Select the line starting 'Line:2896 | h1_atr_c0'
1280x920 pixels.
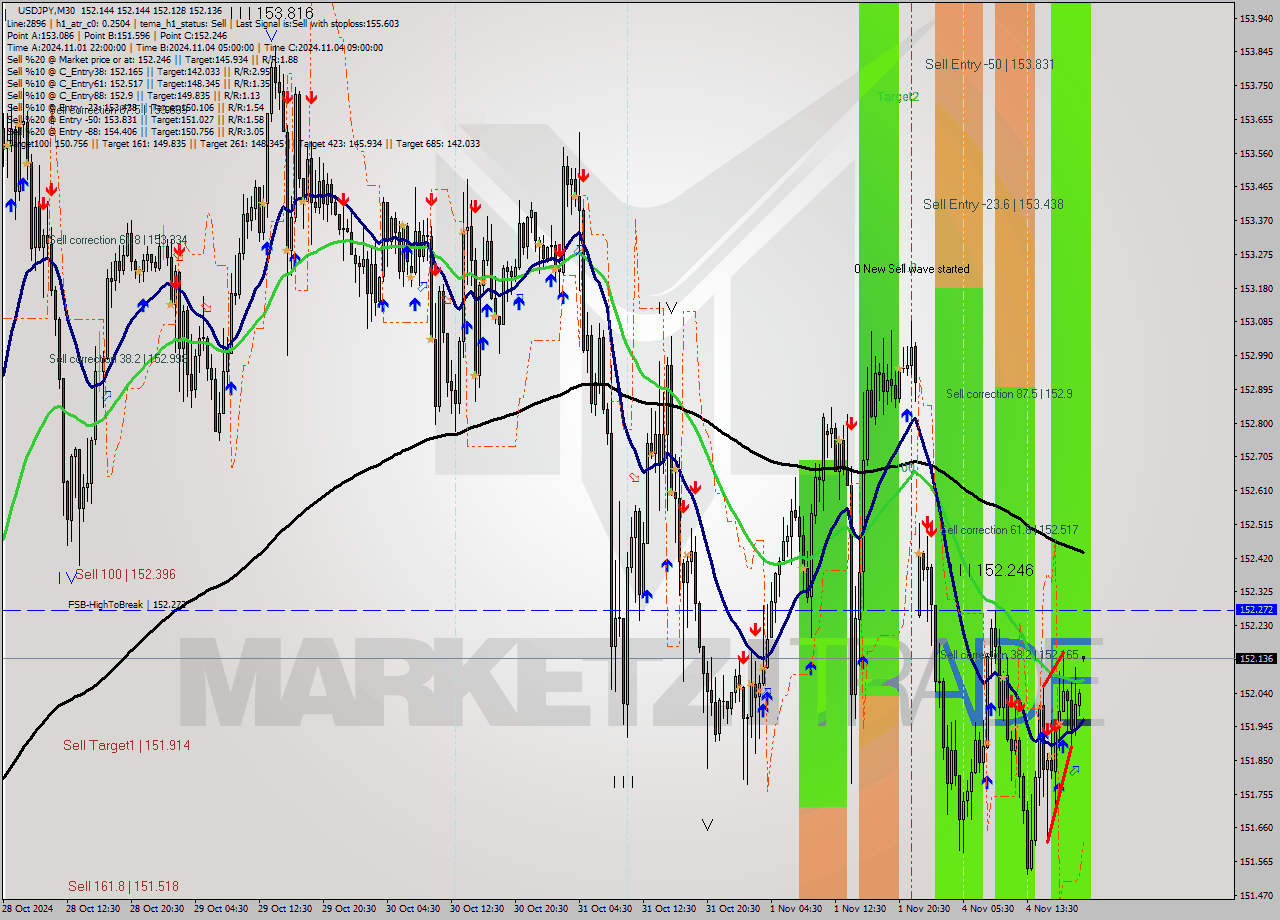pyautogui.click(x=202, y=23)
